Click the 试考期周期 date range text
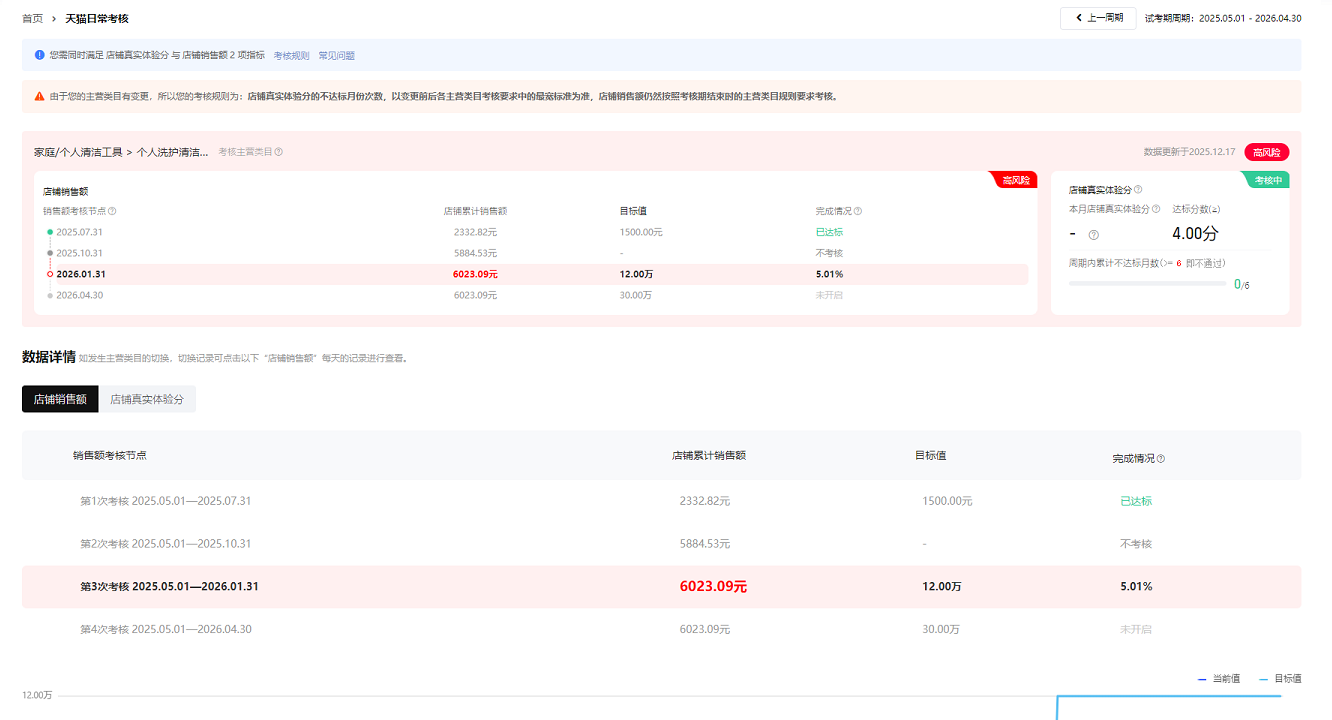Viewport: 1332px width, 720px height. [1223, 18]
